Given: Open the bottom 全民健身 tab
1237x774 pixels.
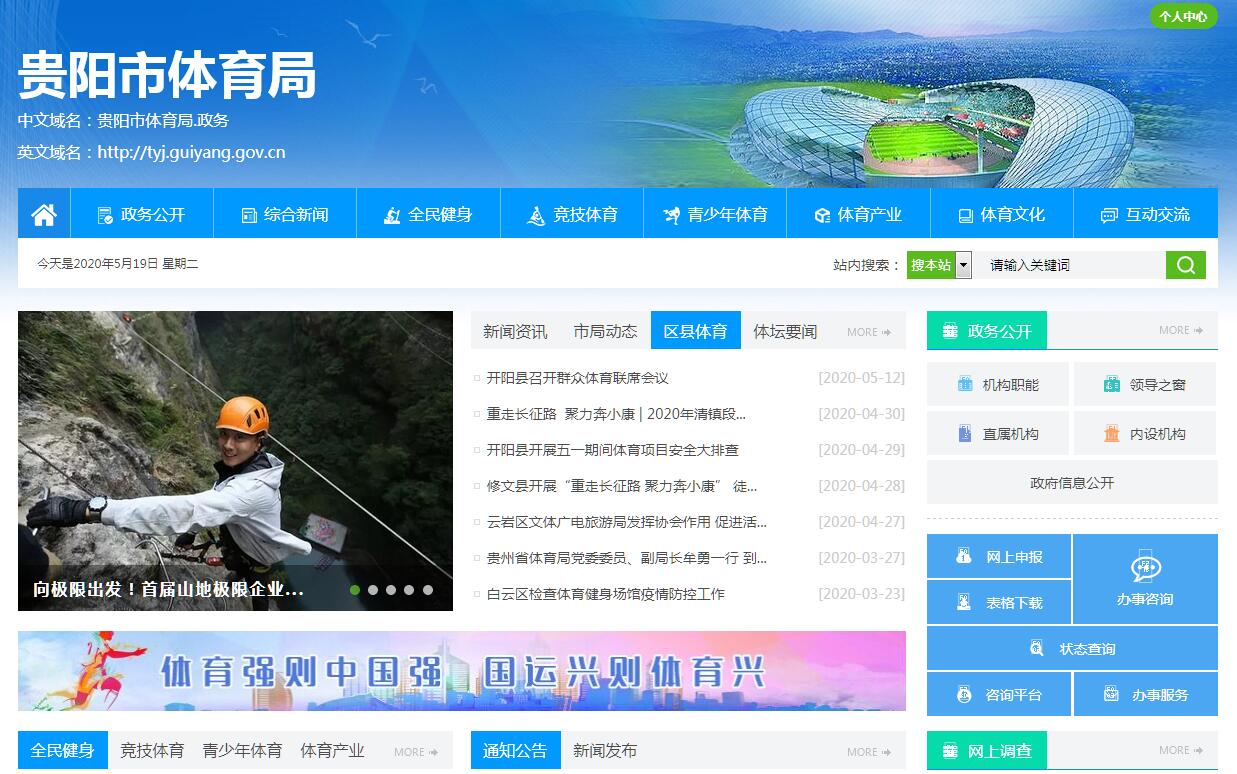Looking at the screenshot, I should [62, 750].
